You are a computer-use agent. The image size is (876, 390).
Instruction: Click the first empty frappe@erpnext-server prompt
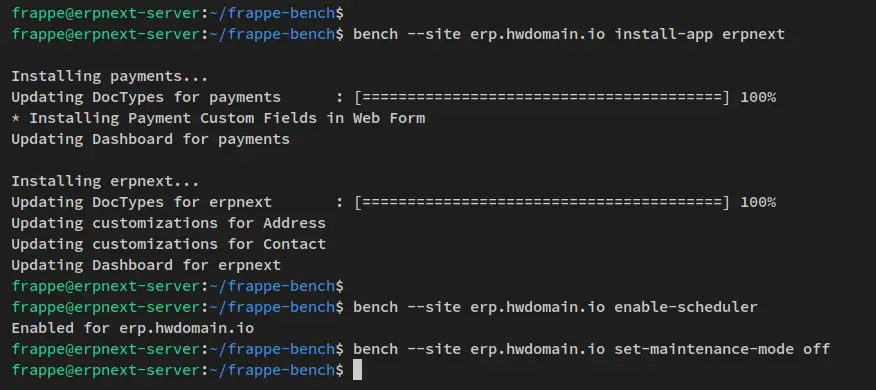pyautogui.click(x=178, y=12)
